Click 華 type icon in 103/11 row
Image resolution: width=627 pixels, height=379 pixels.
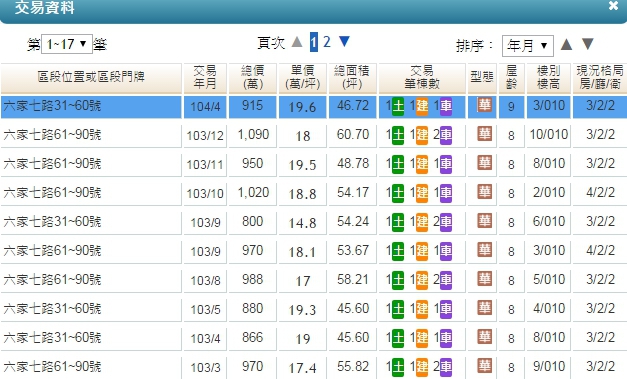(484, 163)
